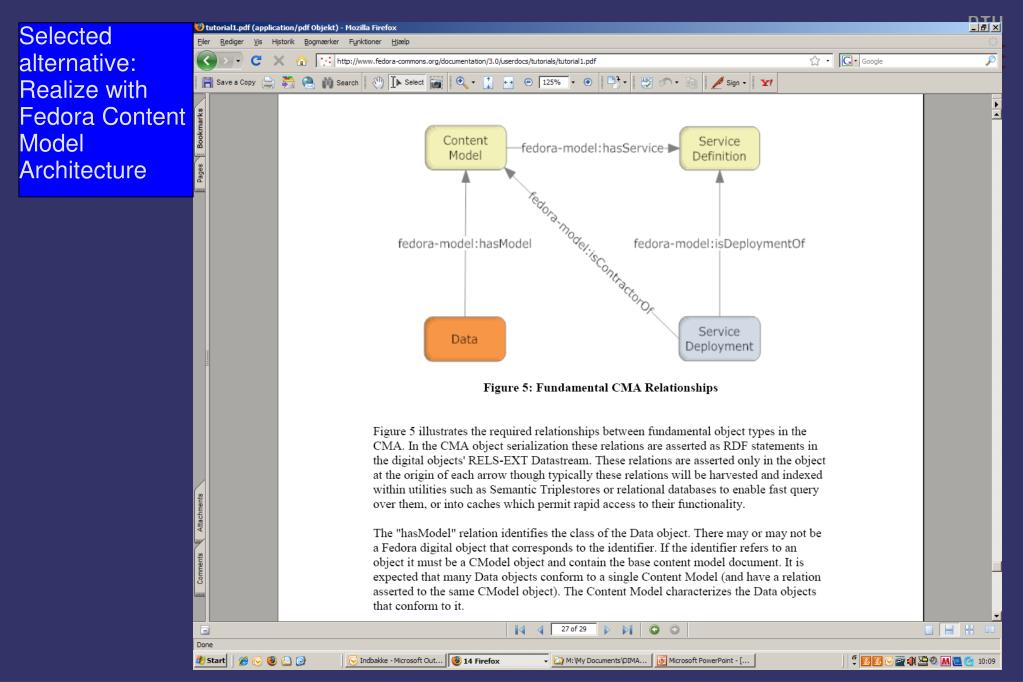The width and height of the screenshot is (1023, 682).
Task: Bookmark this page with the star
Action: click(815, 61)
